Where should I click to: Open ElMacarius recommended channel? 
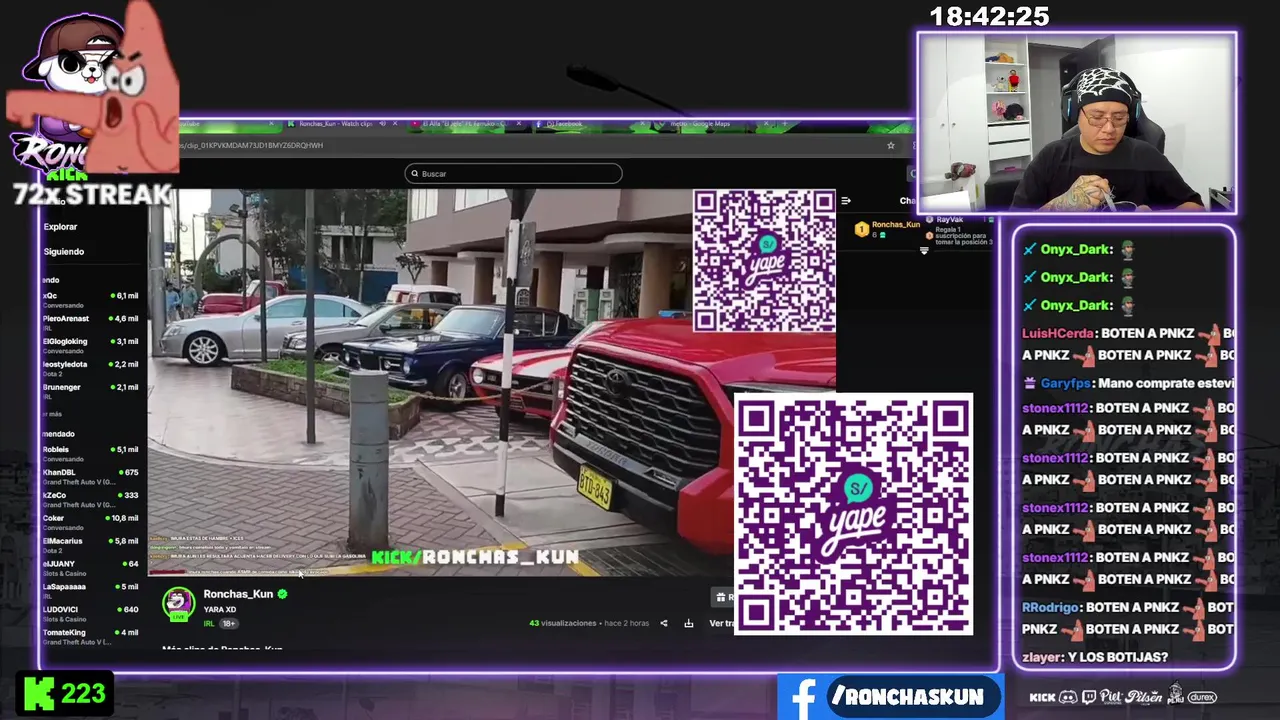click(x=91, y=545)
